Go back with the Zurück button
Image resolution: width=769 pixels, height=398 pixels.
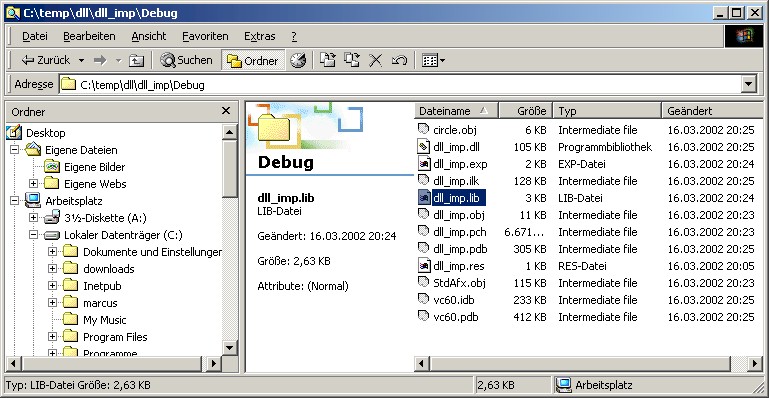coord(46,60)
